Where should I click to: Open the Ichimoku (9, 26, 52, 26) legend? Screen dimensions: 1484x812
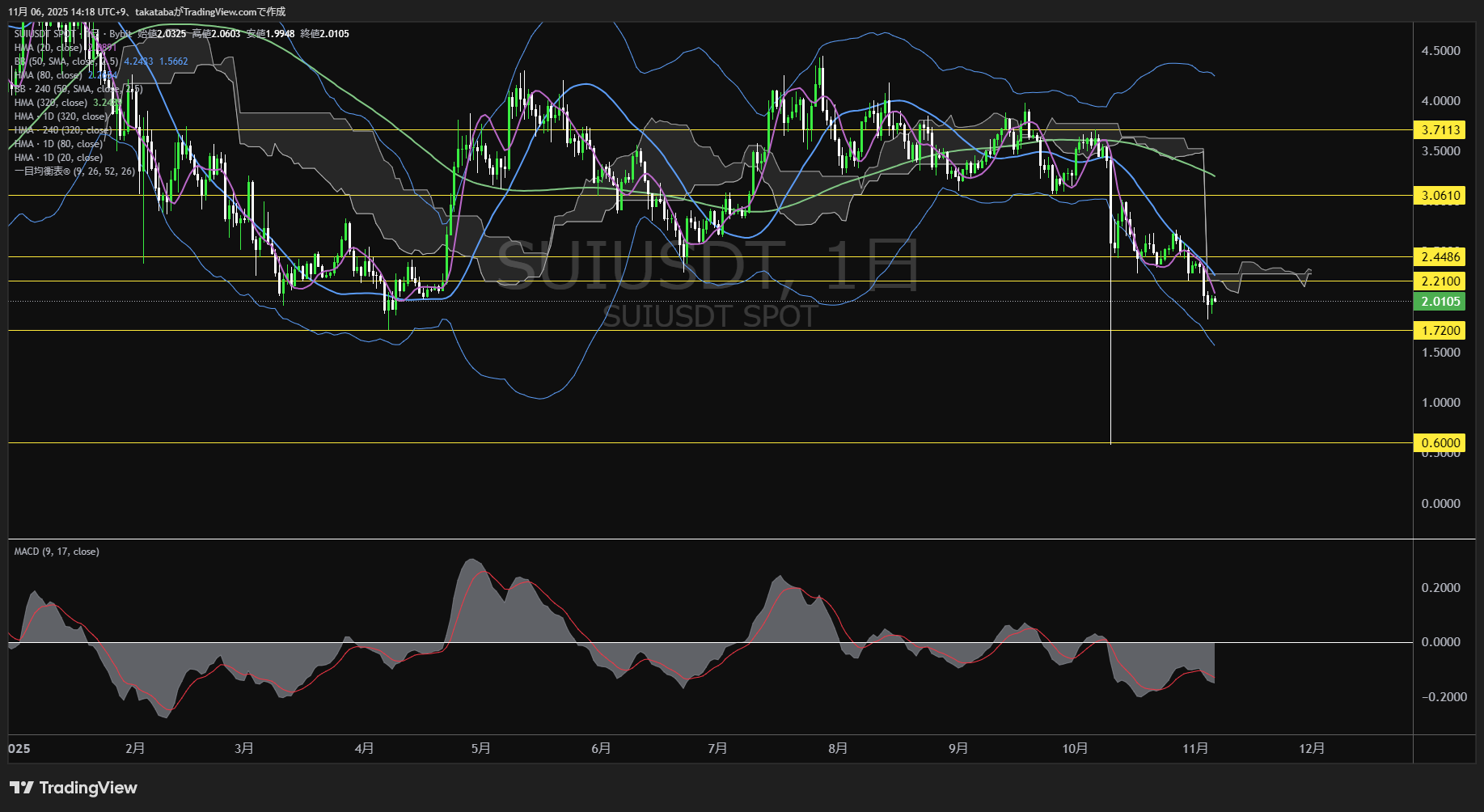pos(74,171)
